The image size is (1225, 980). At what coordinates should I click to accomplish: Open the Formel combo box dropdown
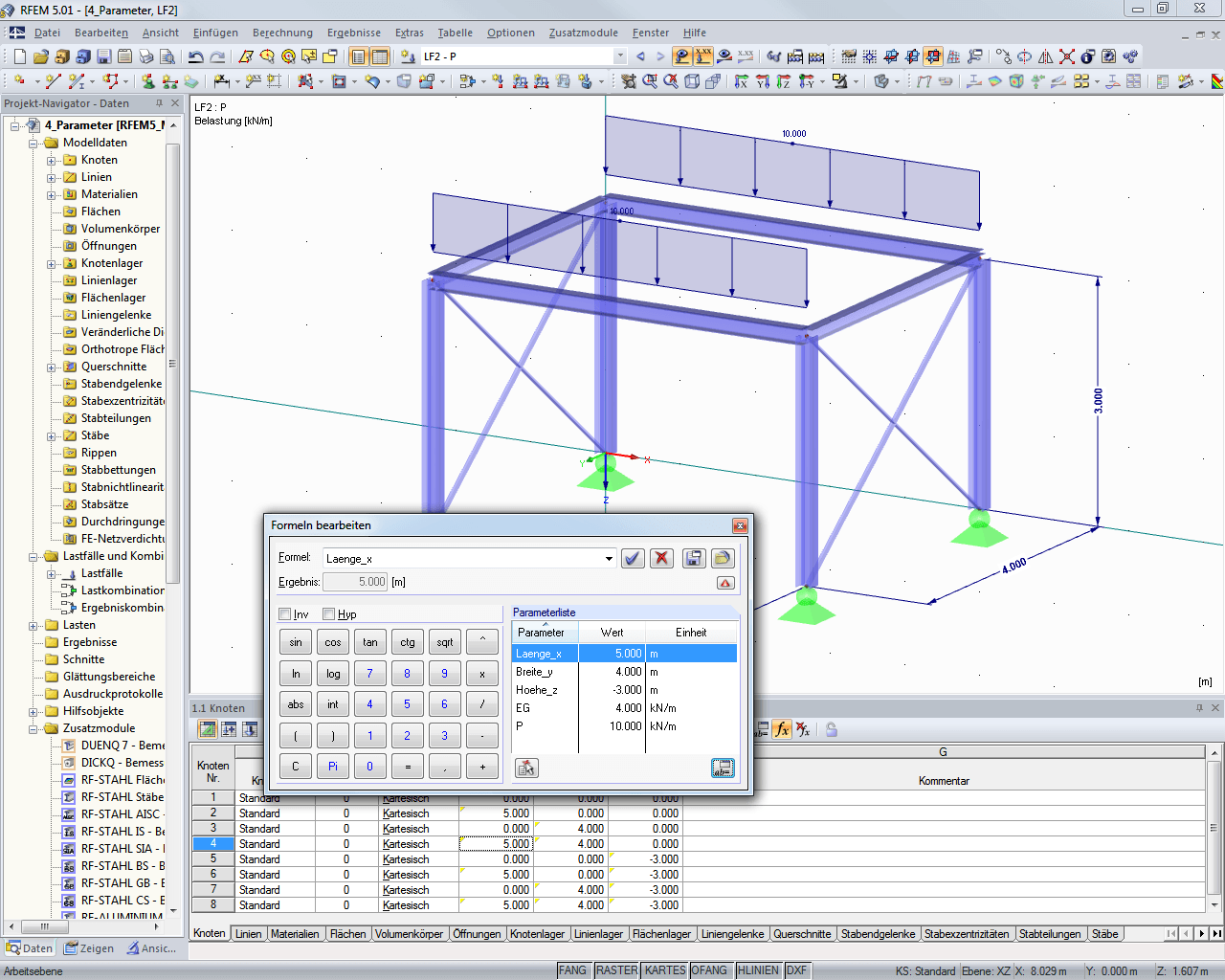coord(610,558)
